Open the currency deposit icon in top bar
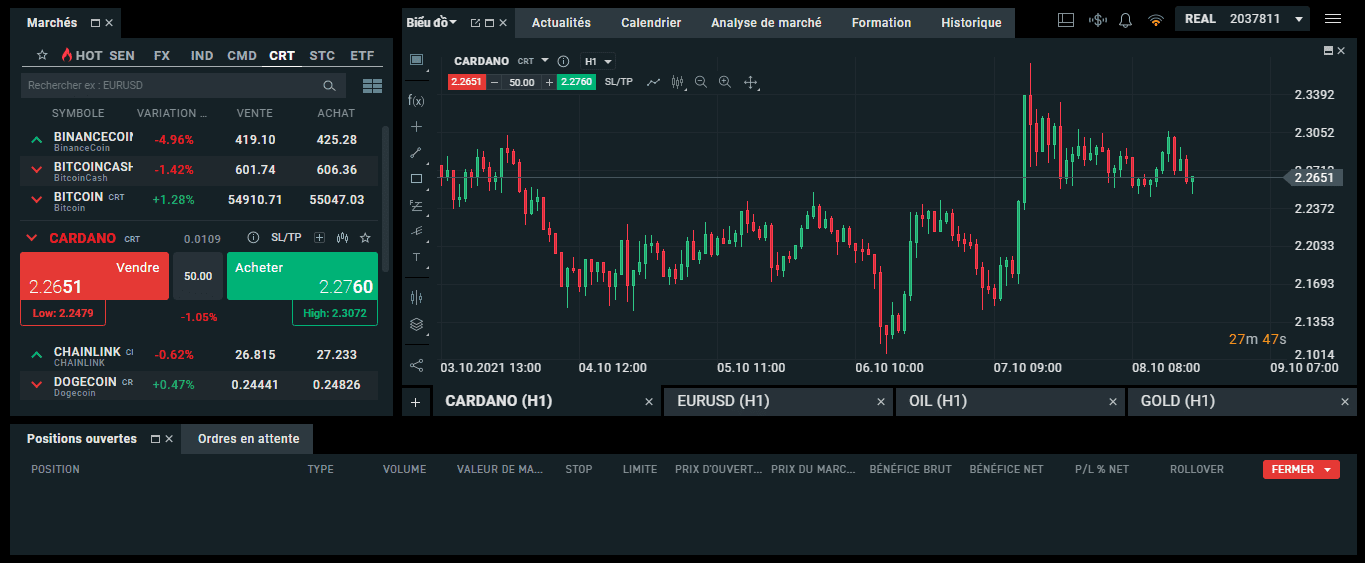Screen dimensions: 1365x563 (1097, 19)
